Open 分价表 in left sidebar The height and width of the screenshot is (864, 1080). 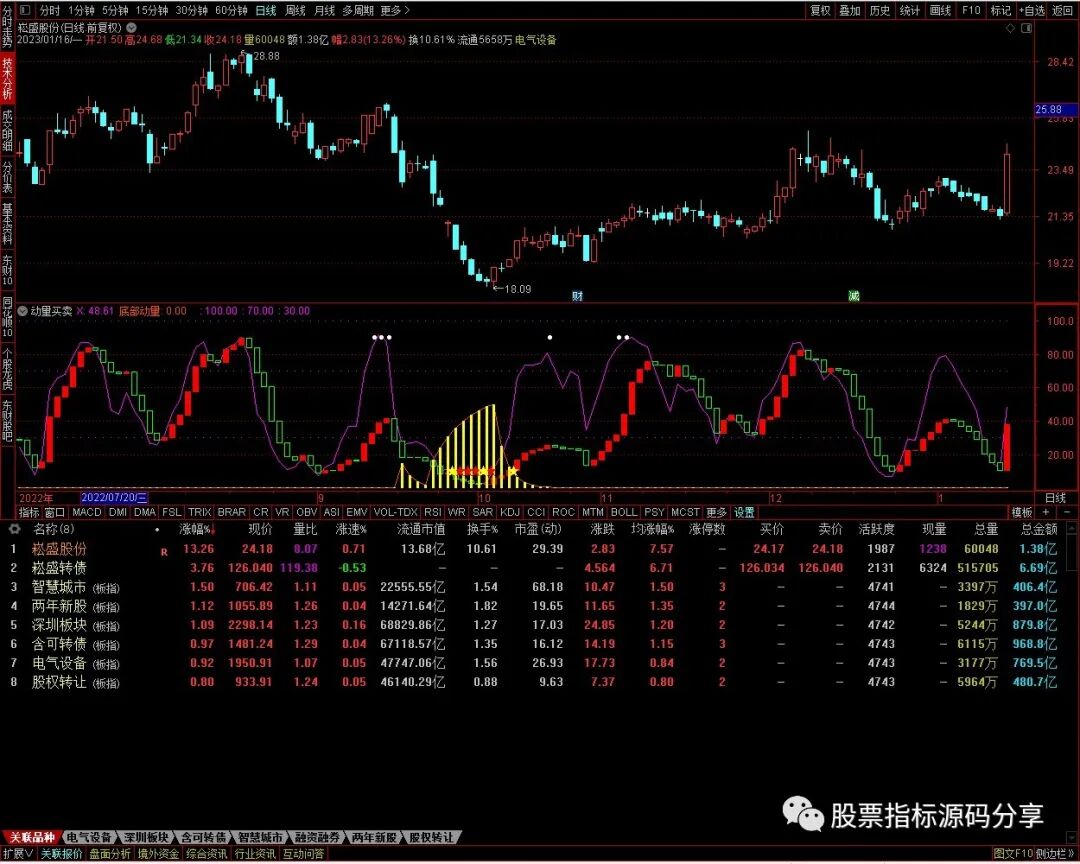point(7,178)
